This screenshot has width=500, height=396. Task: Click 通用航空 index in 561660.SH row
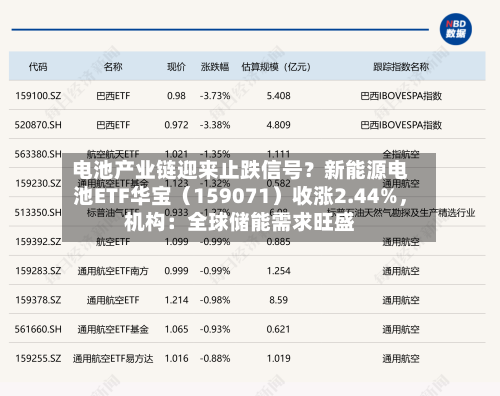[401, 330]
